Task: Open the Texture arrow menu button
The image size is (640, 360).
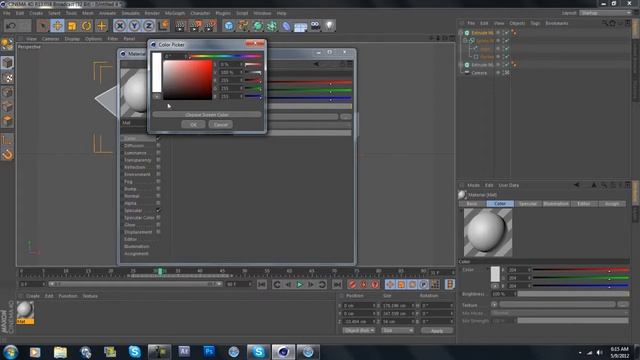Action: (494, 304)
